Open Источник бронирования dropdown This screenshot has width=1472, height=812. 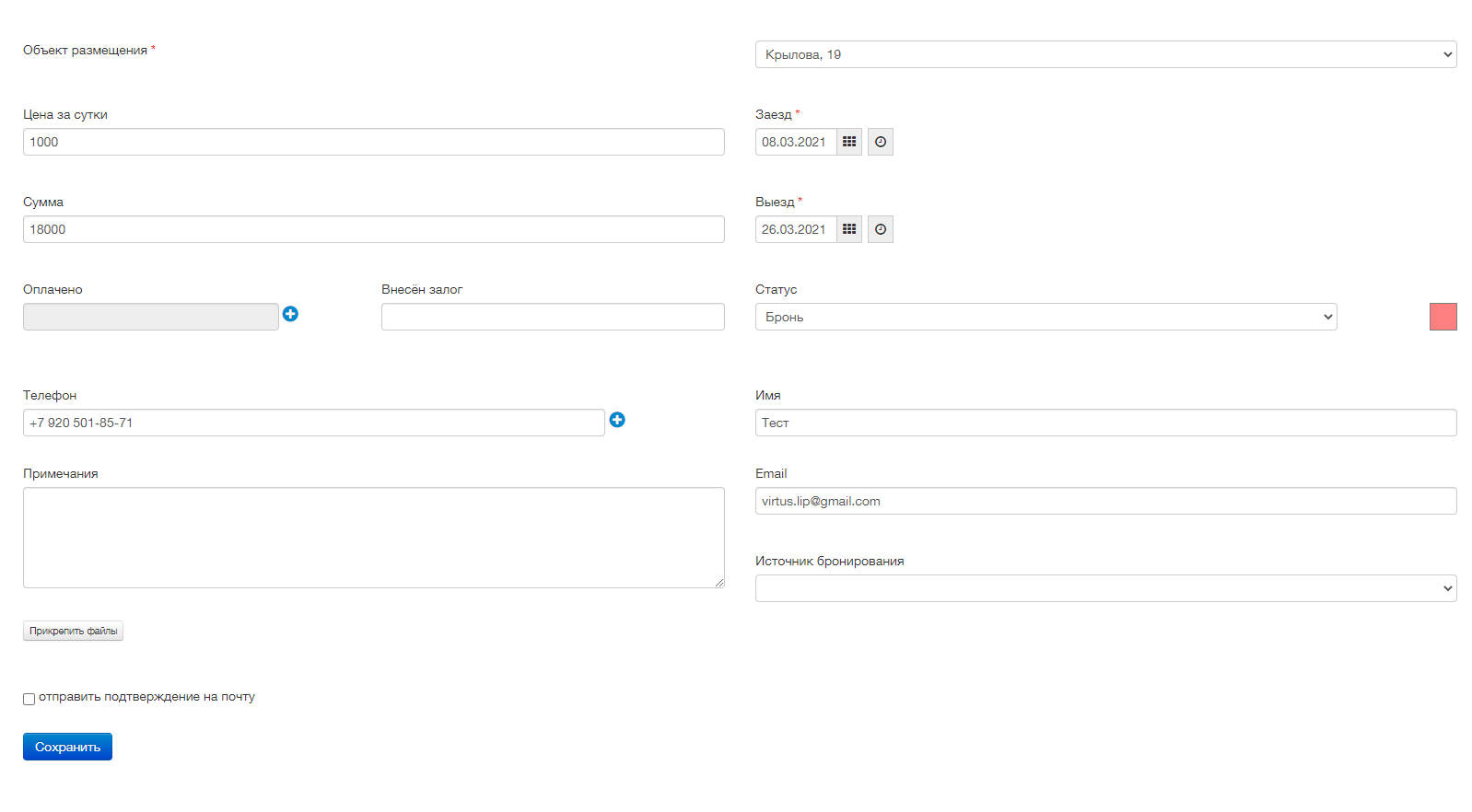[1105, 588]
